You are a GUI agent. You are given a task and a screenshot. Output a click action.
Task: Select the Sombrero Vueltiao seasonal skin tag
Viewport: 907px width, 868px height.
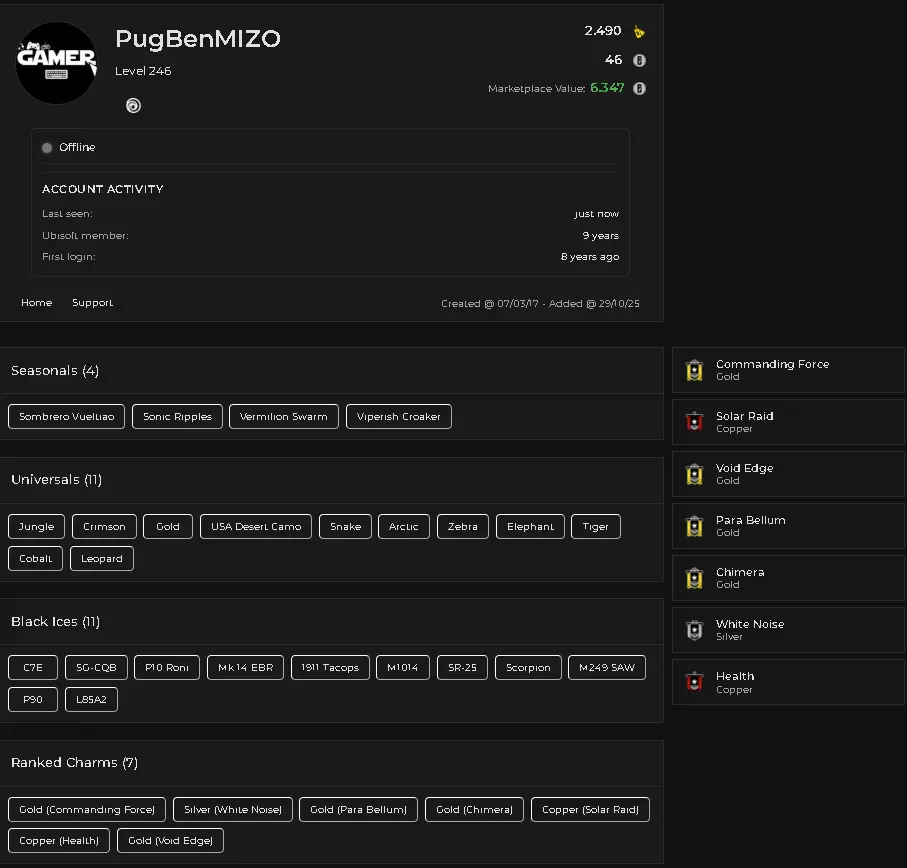(x=66, y=417)
